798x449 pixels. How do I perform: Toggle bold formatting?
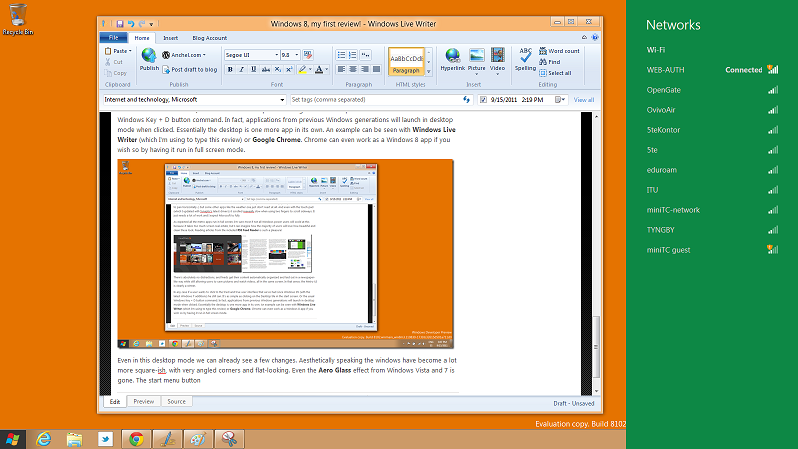tap(230, 70)
